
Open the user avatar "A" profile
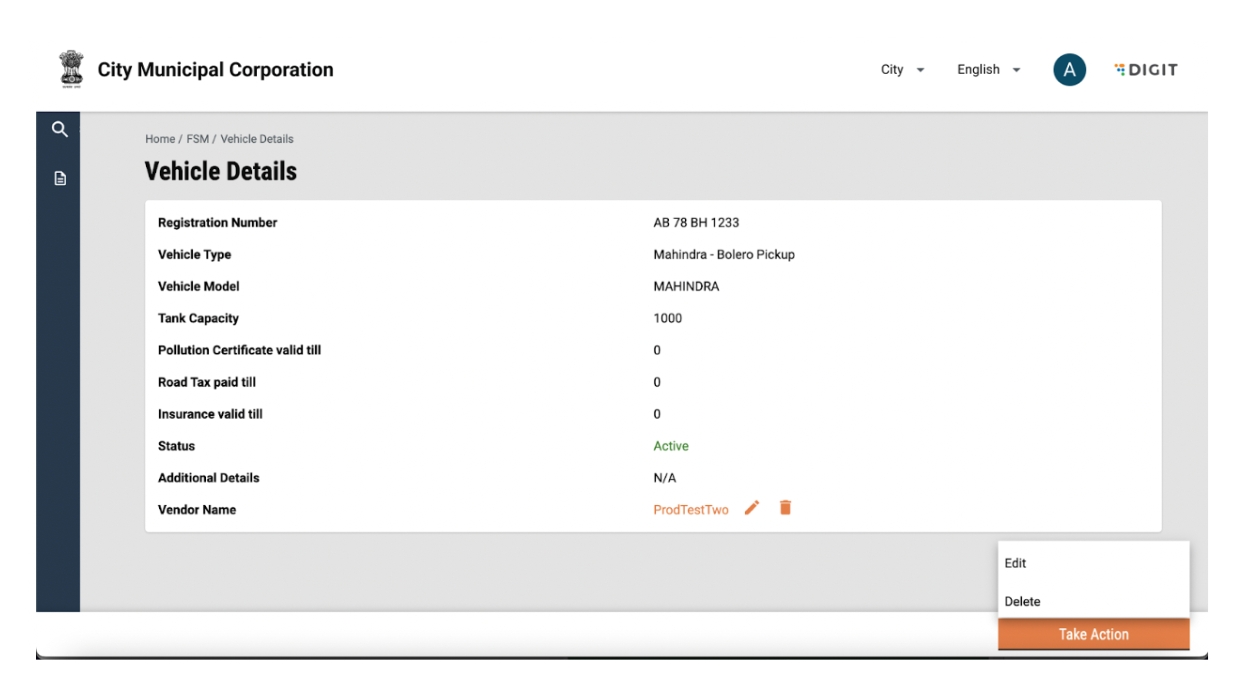pyautogui.click(x=1069, y=69)
